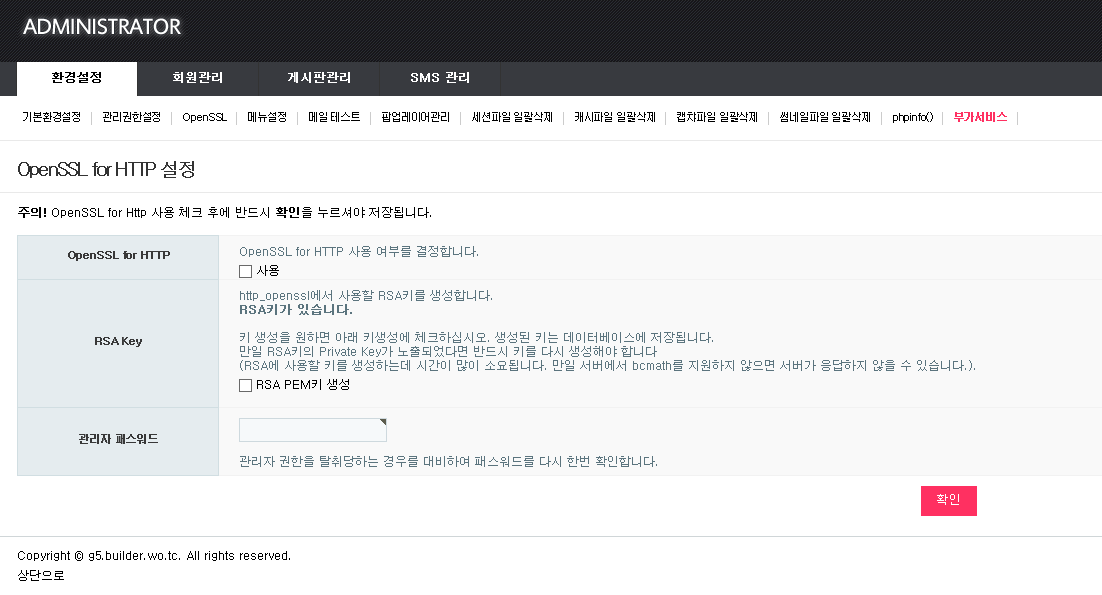Viewport: 1102px width, 595px height.
Task: Select 관리권한설정 in the submenu
Action: click(131, 117)
